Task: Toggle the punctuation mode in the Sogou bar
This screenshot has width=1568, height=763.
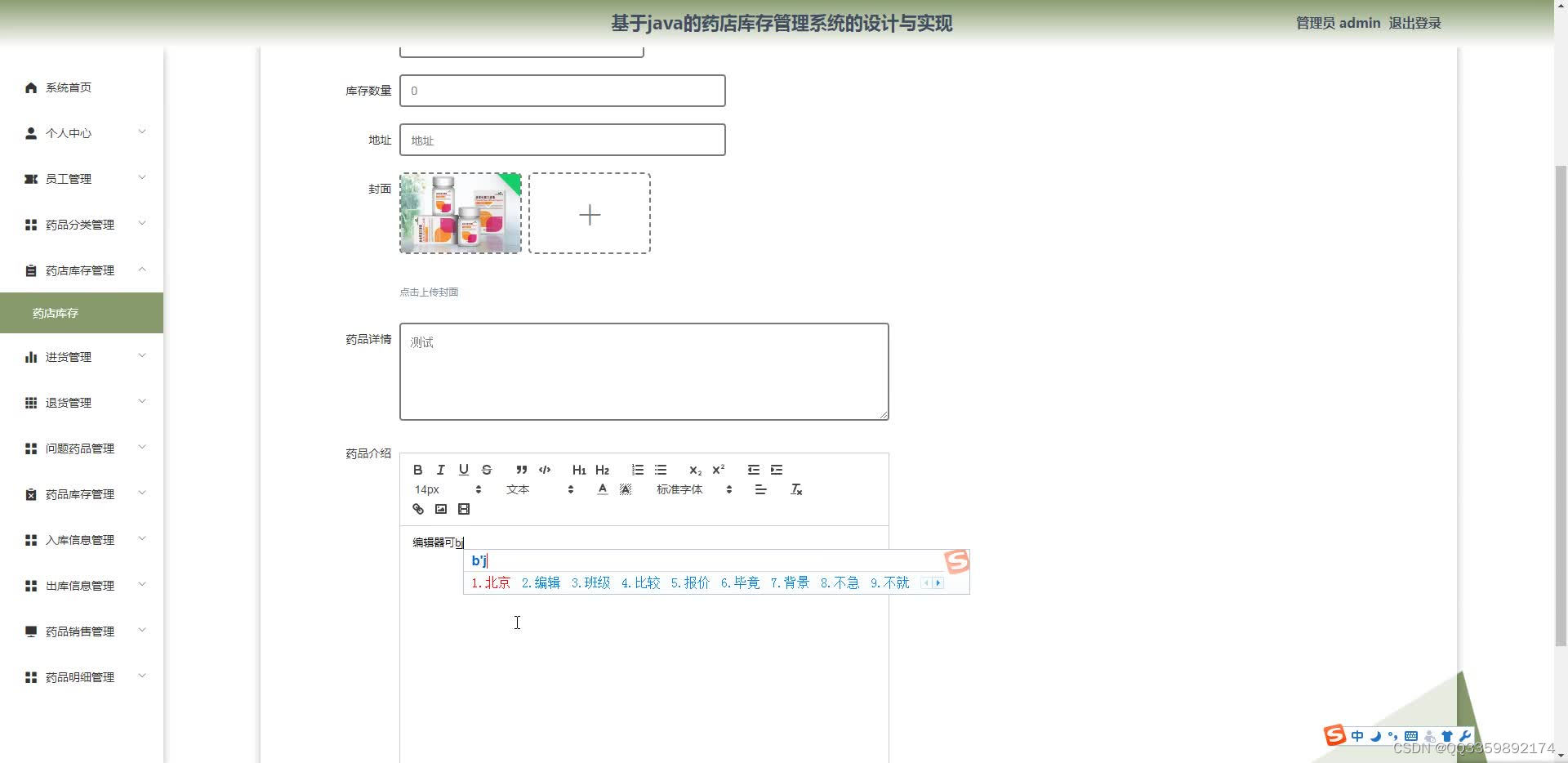Action: click(x=1392, y=736)
